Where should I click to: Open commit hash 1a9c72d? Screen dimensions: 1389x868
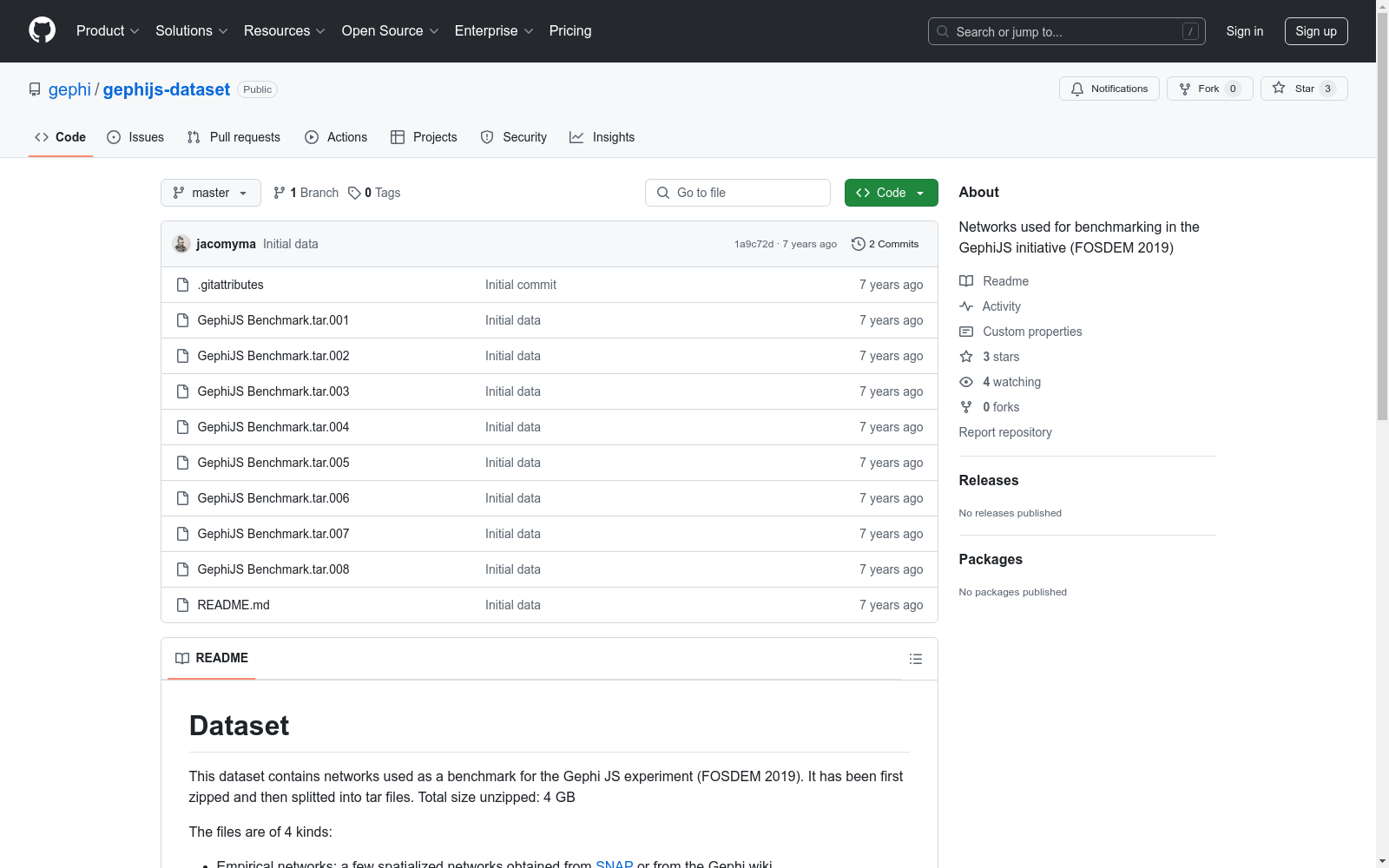(x=754, y=244)
